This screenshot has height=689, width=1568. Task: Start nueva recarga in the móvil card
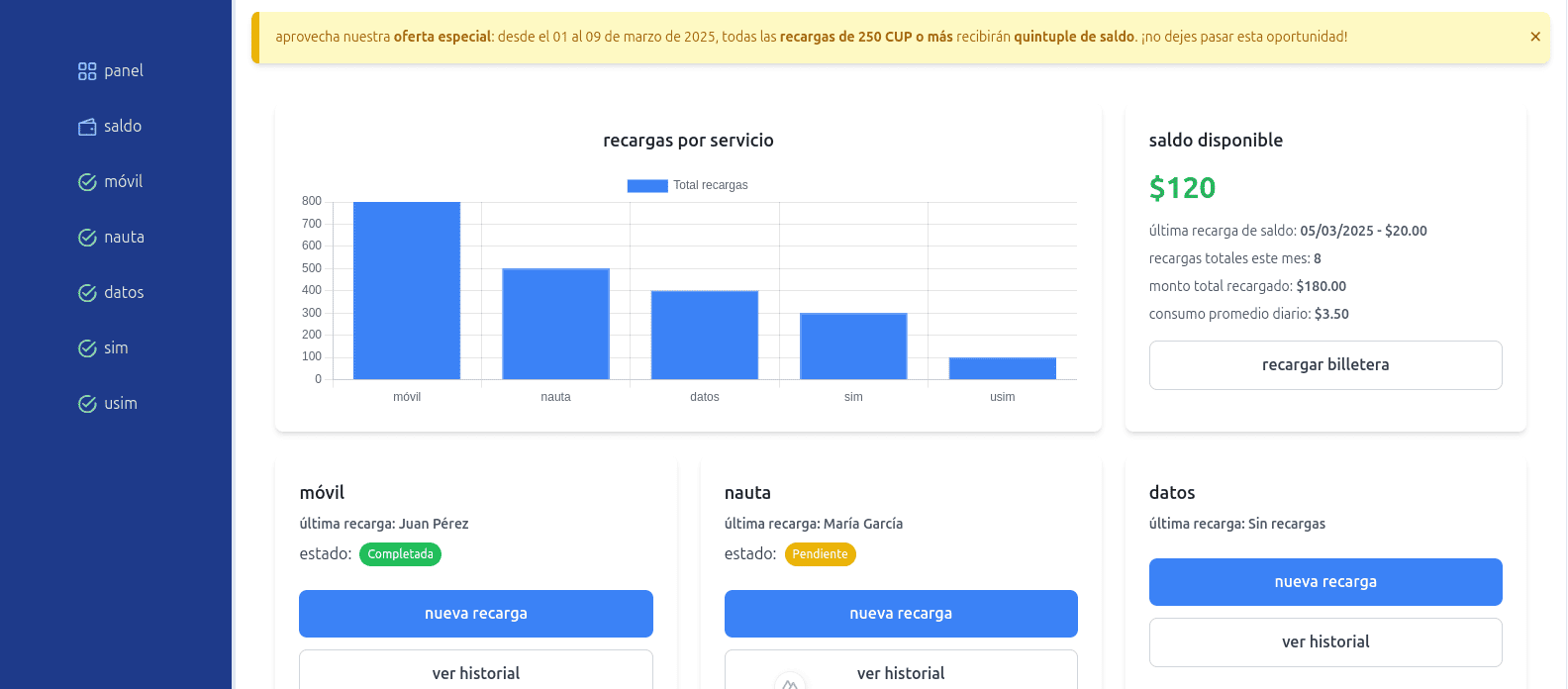(x=475, y=614)
